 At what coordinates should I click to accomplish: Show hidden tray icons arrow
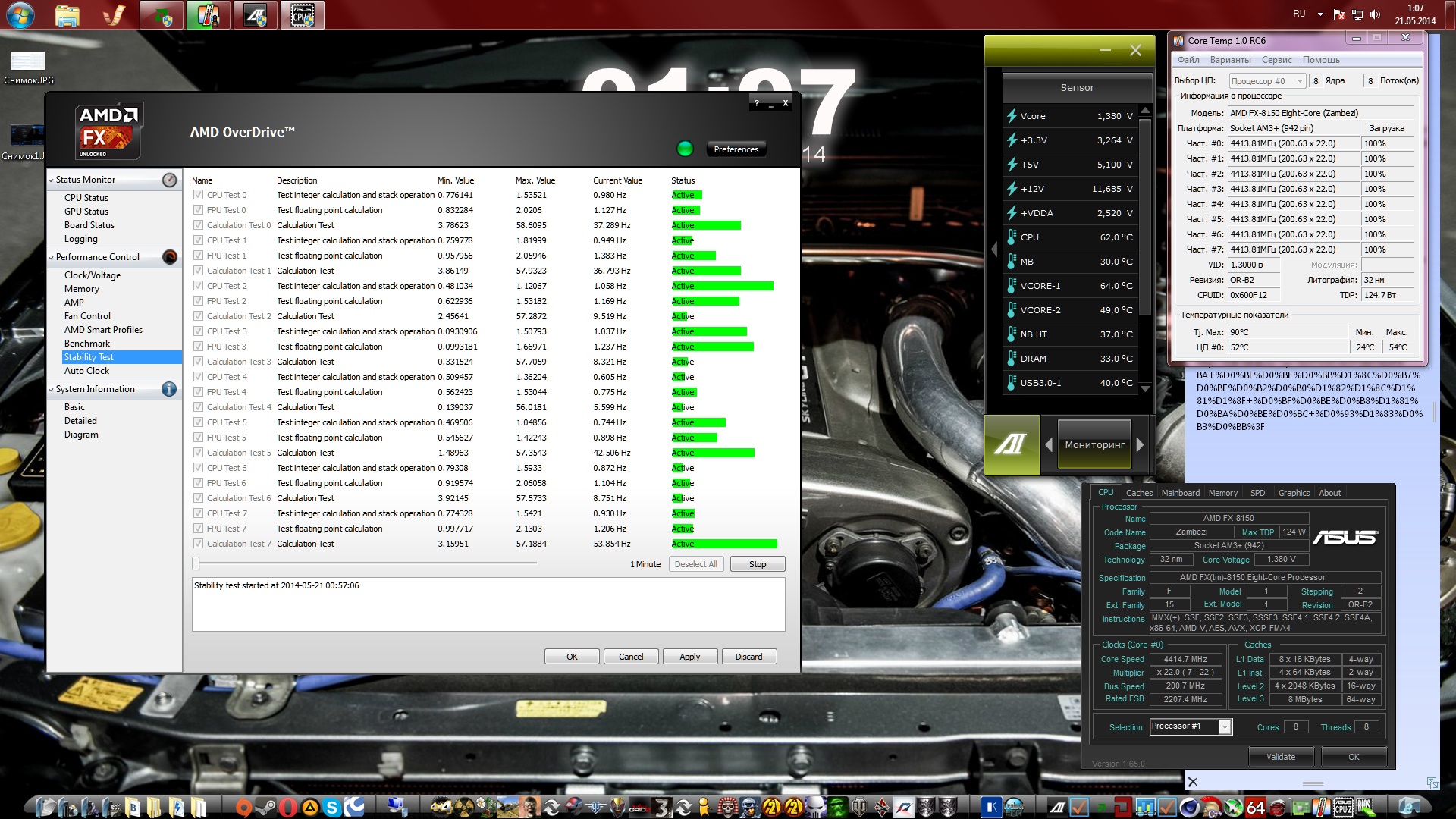(1320, 14)
